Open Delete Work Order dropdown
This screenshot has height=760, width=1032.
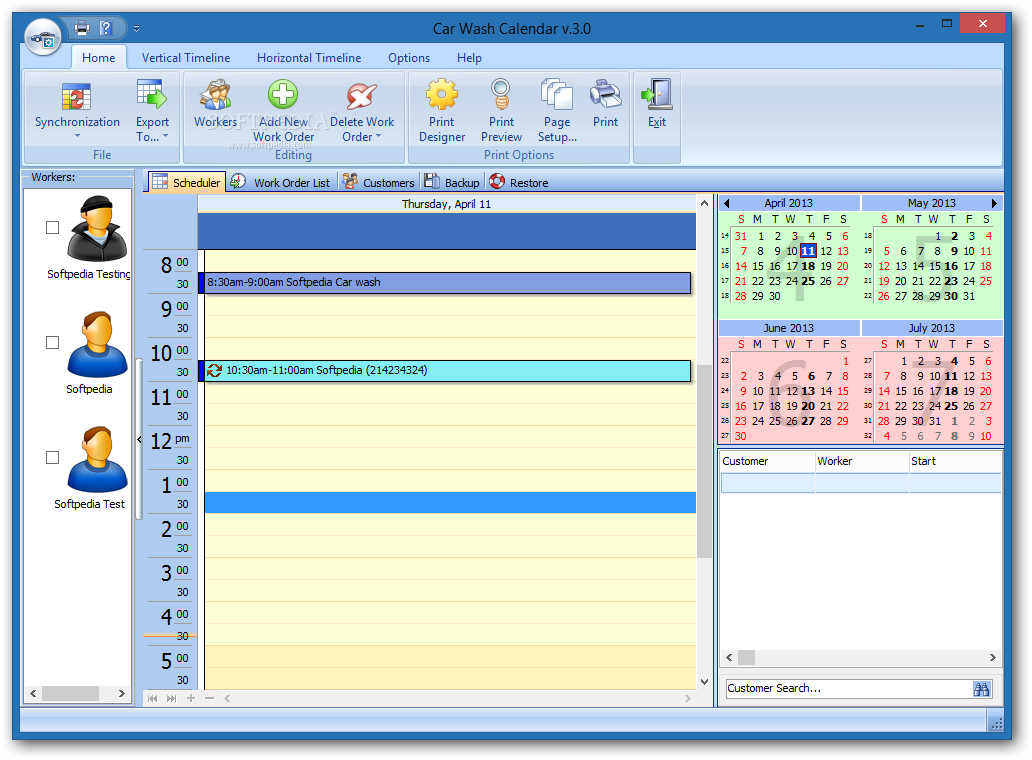(361, 110)
